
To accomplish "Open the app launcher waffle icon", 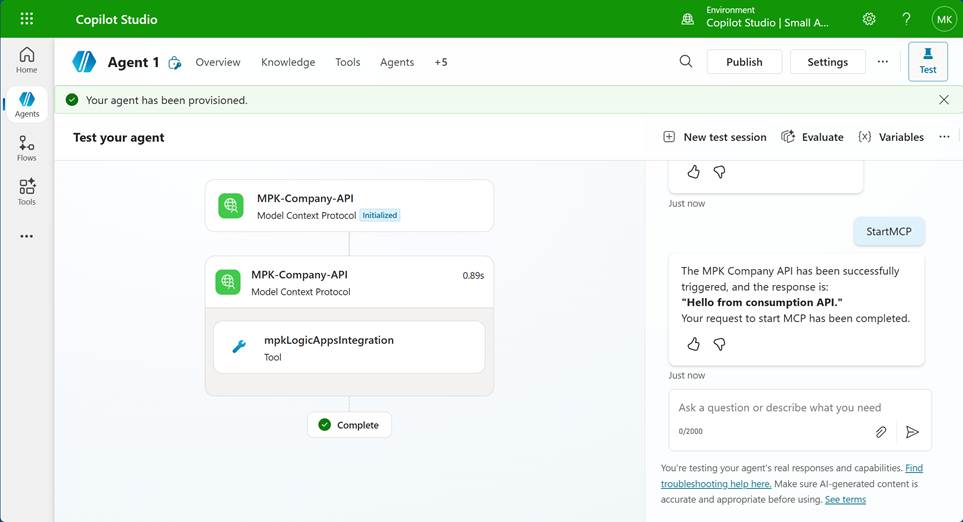I will click(x=26, y=19).
